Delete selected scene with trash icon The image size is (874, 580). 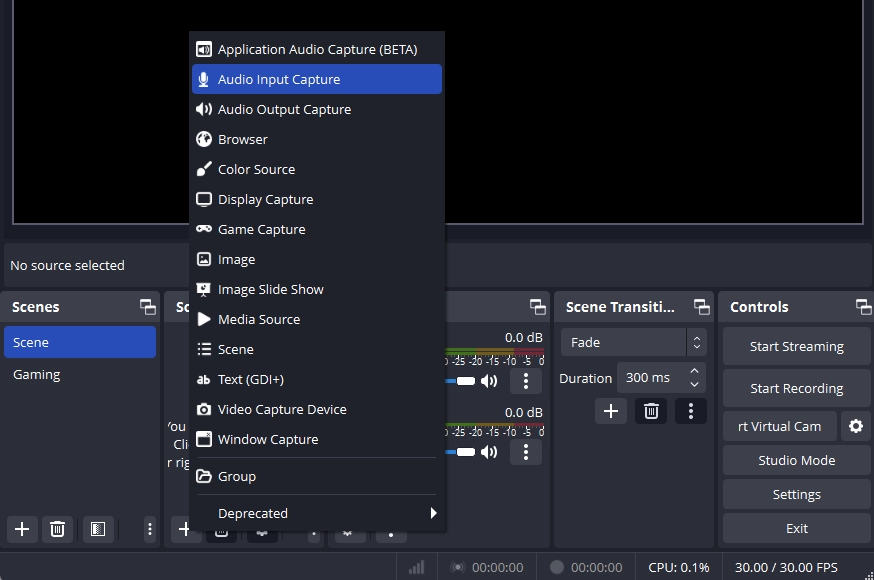pyautogui.click(x=57, y=529)
